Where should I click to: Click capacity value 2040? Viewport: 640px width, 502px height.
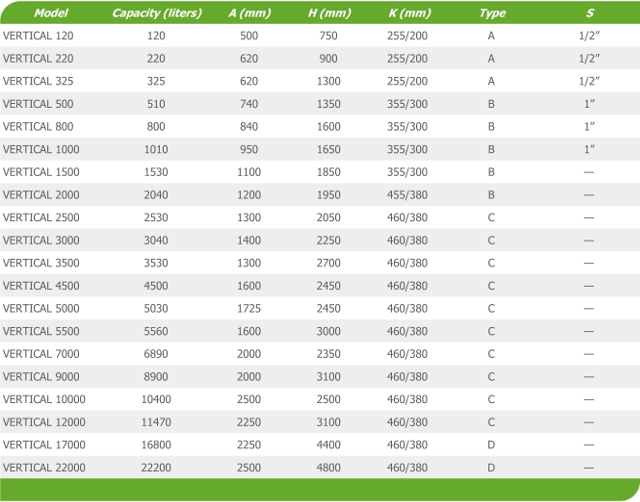point(156,195)
